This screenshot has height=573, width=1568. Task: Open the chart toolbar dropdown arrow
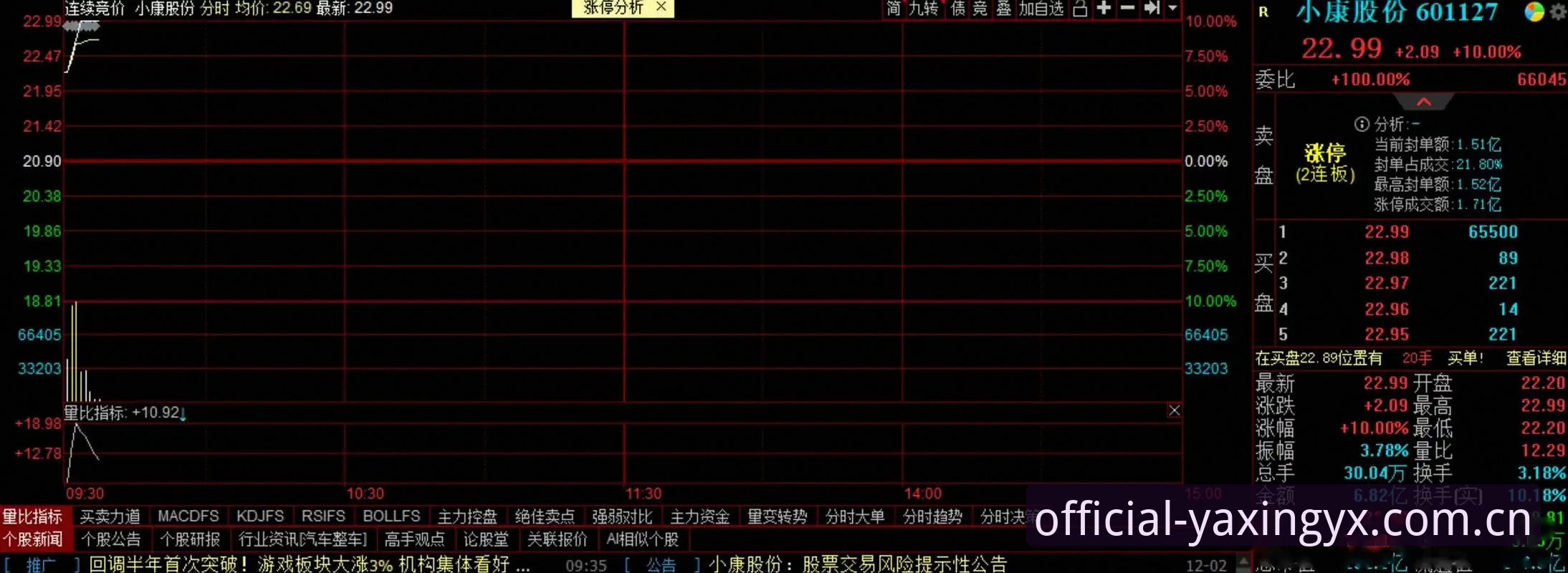pos(1172,8)
